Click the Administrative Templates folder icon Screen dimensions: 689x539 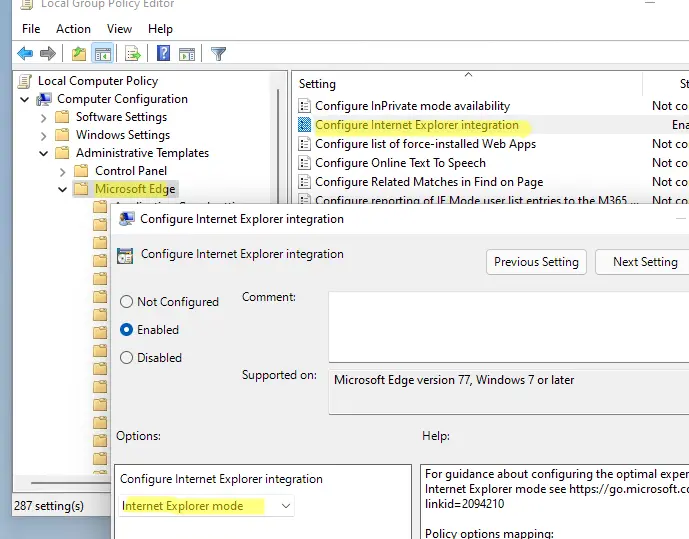pos(62,153)
